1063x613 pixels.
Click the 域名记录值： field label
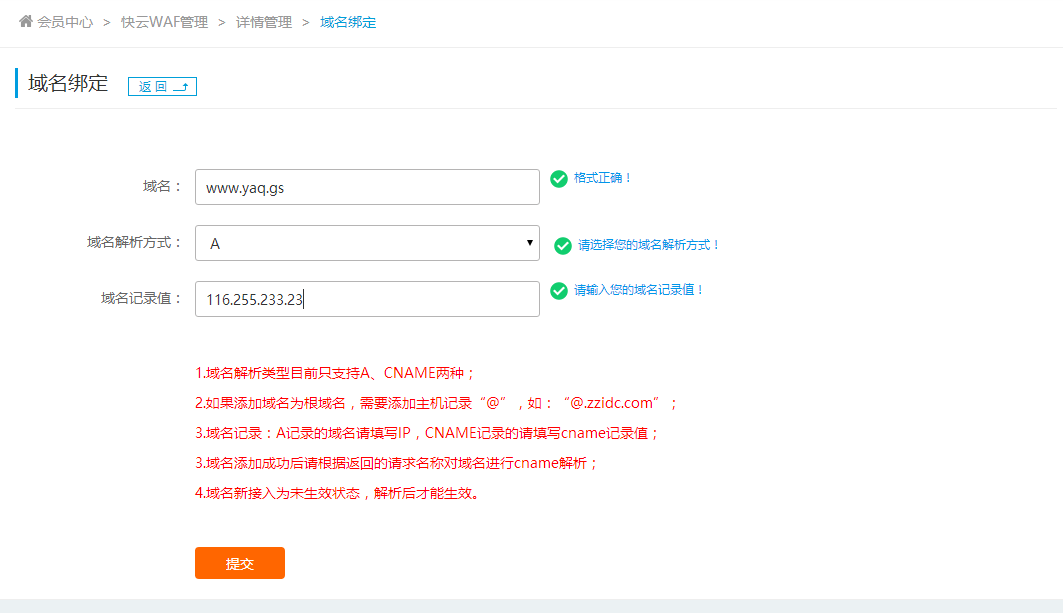coord(142,298)
